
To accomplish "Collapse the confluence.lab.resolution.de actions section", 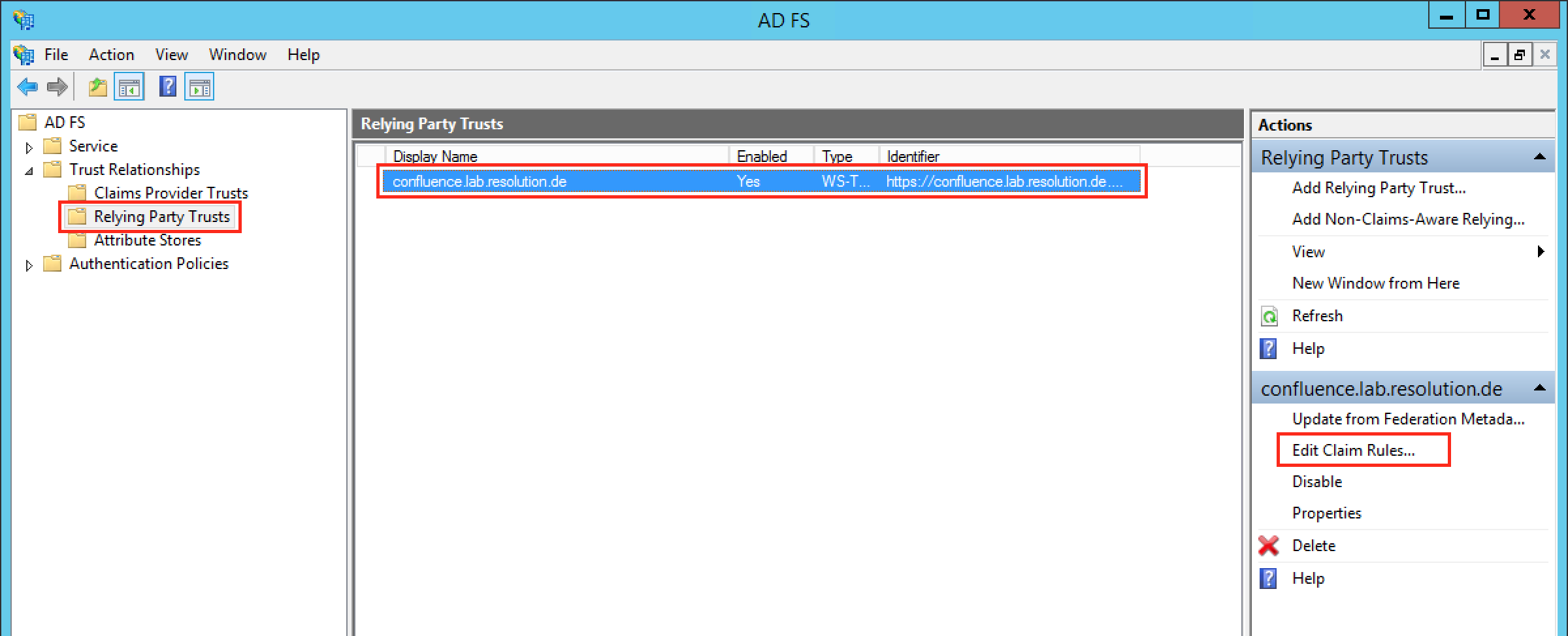I will click(x=1539, y=389).
